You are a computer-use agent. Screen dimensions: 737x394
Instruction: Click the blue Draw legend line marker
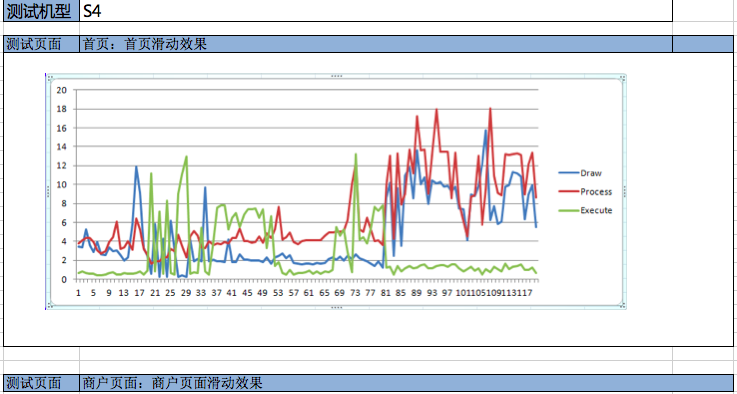(568, 173)
